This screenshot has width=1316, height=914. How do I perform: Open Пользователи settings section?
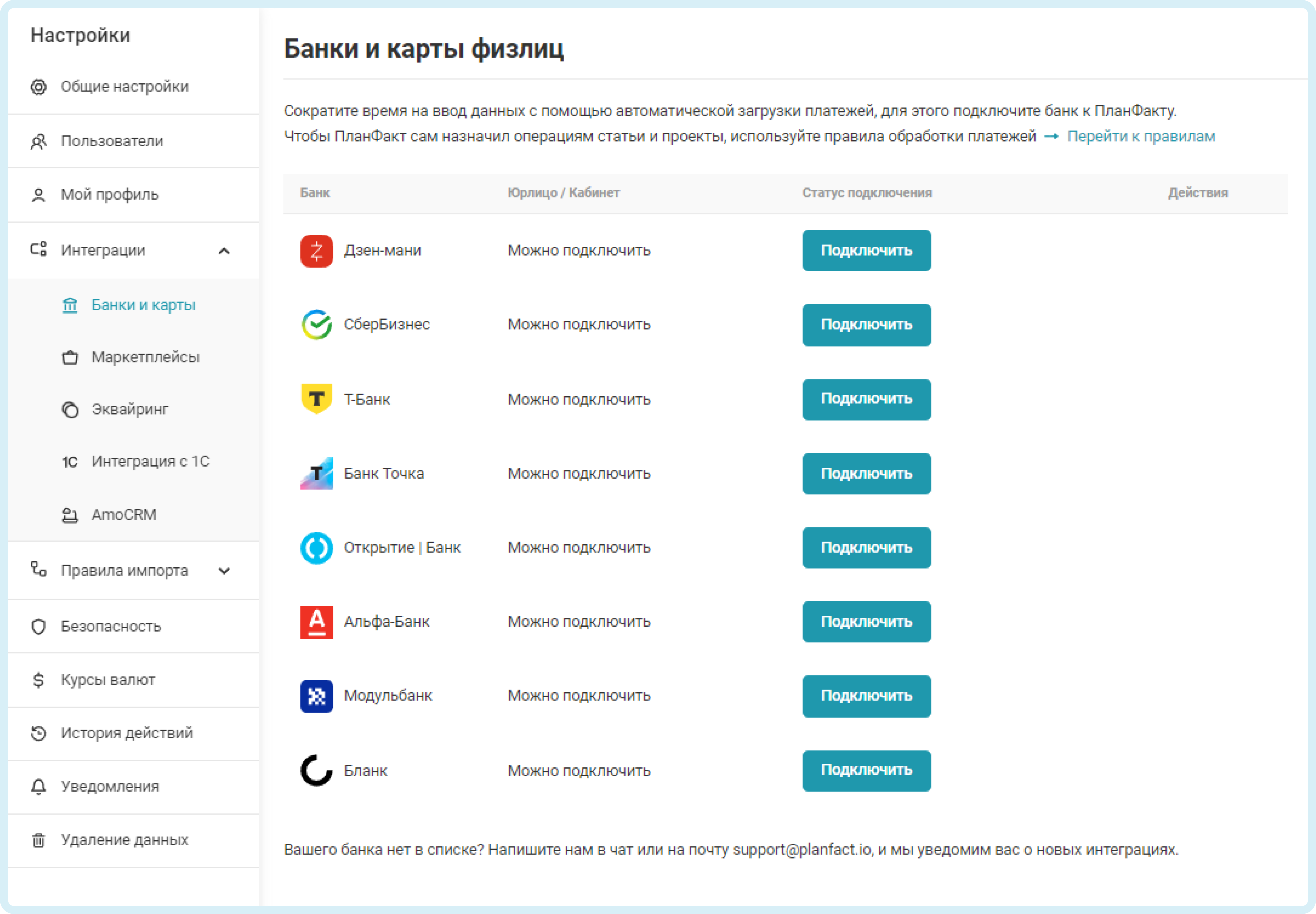(x=133, y=141)
